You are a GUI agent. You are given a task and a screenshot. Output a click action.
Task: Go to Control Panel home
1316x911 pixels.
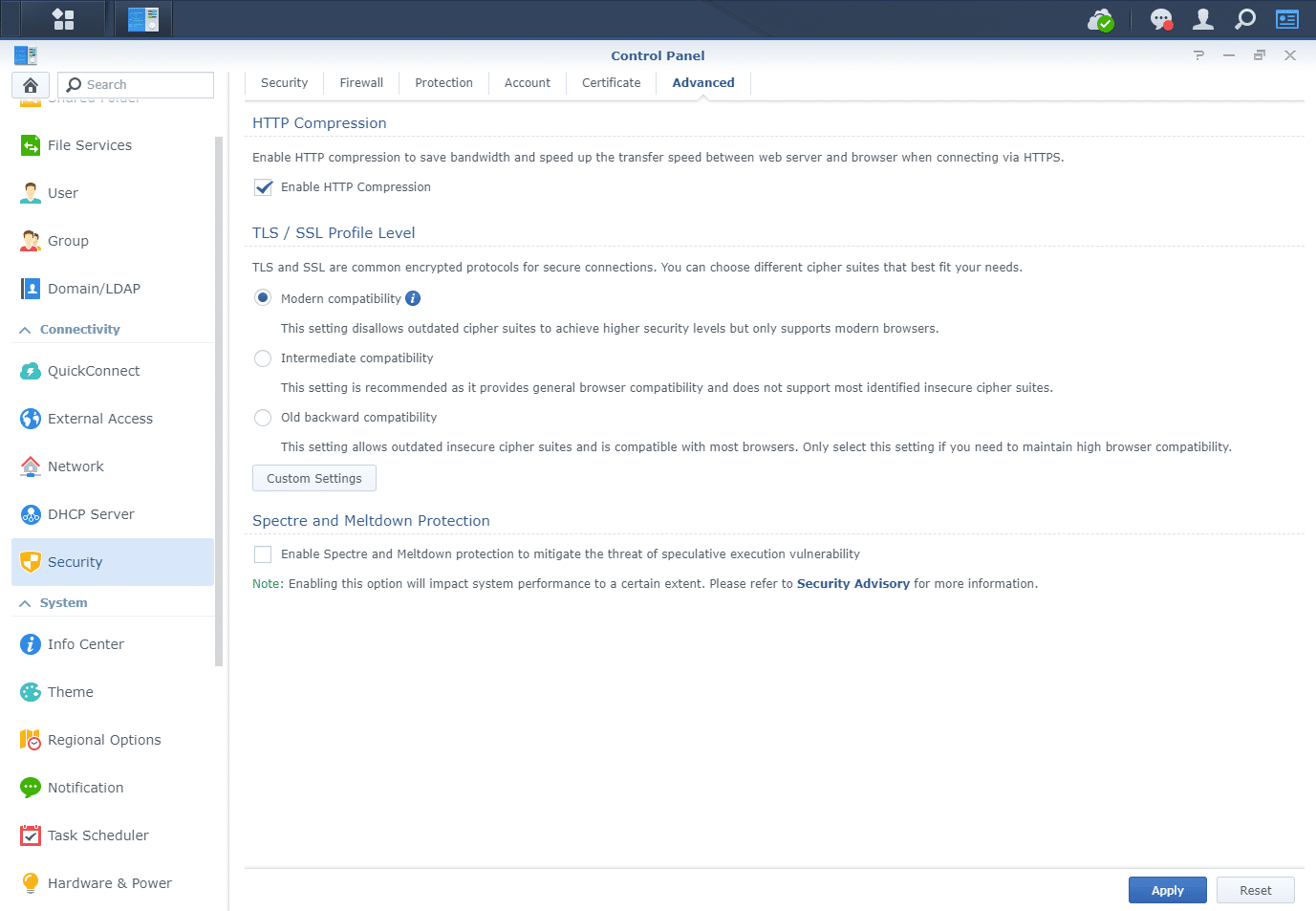point(31,85)
